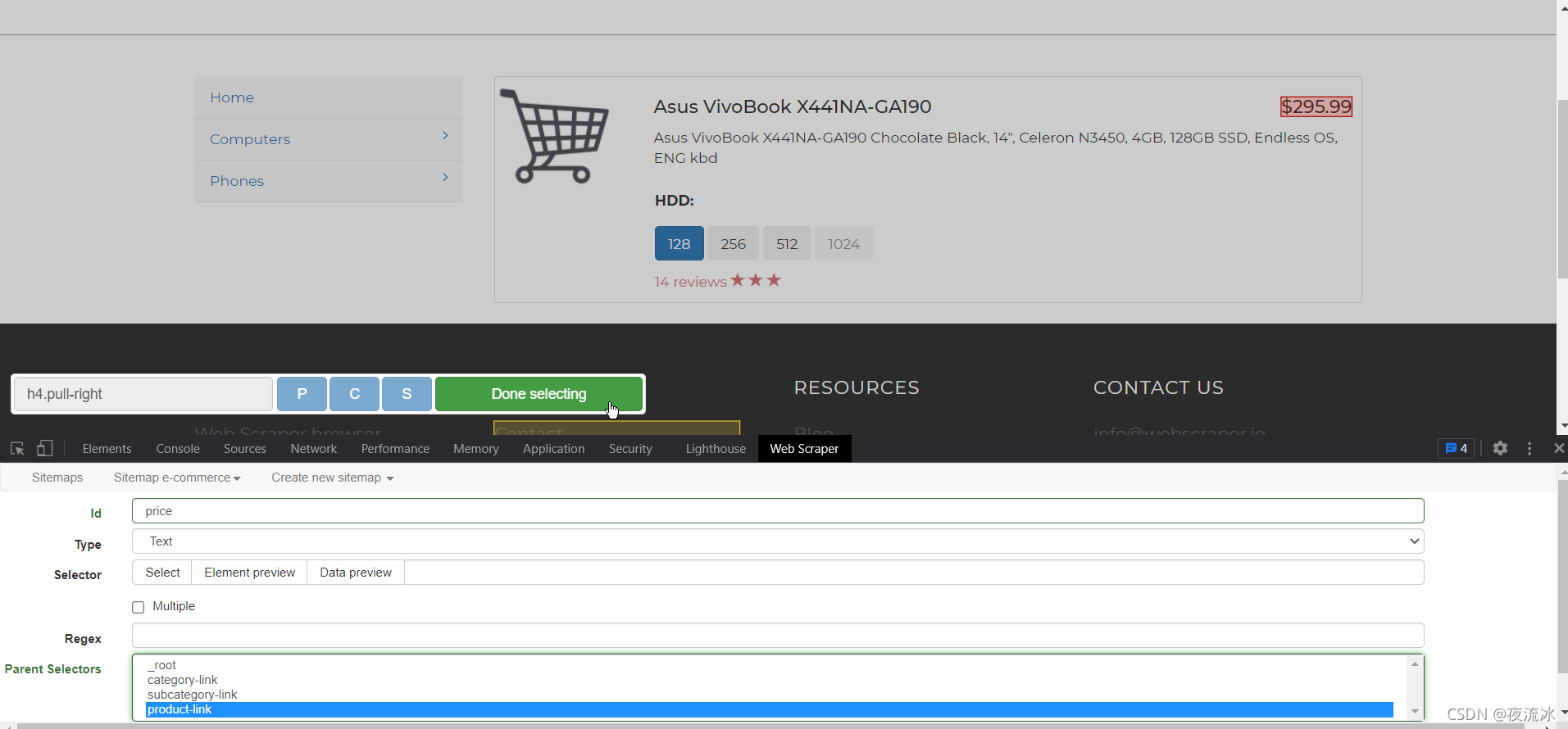Enable the Multiple checkbox

(x=138, y=607)
